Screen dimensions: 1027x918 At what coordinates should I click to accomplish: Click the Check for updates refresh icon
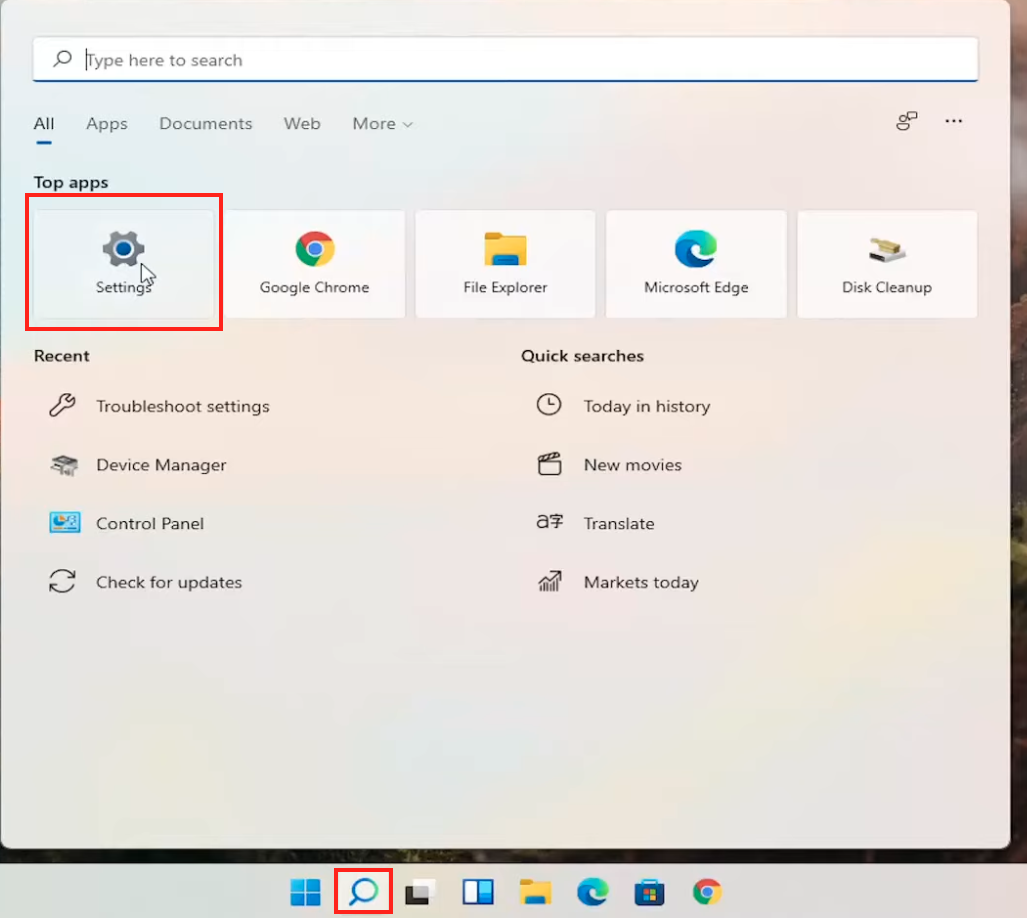point(63,581)
